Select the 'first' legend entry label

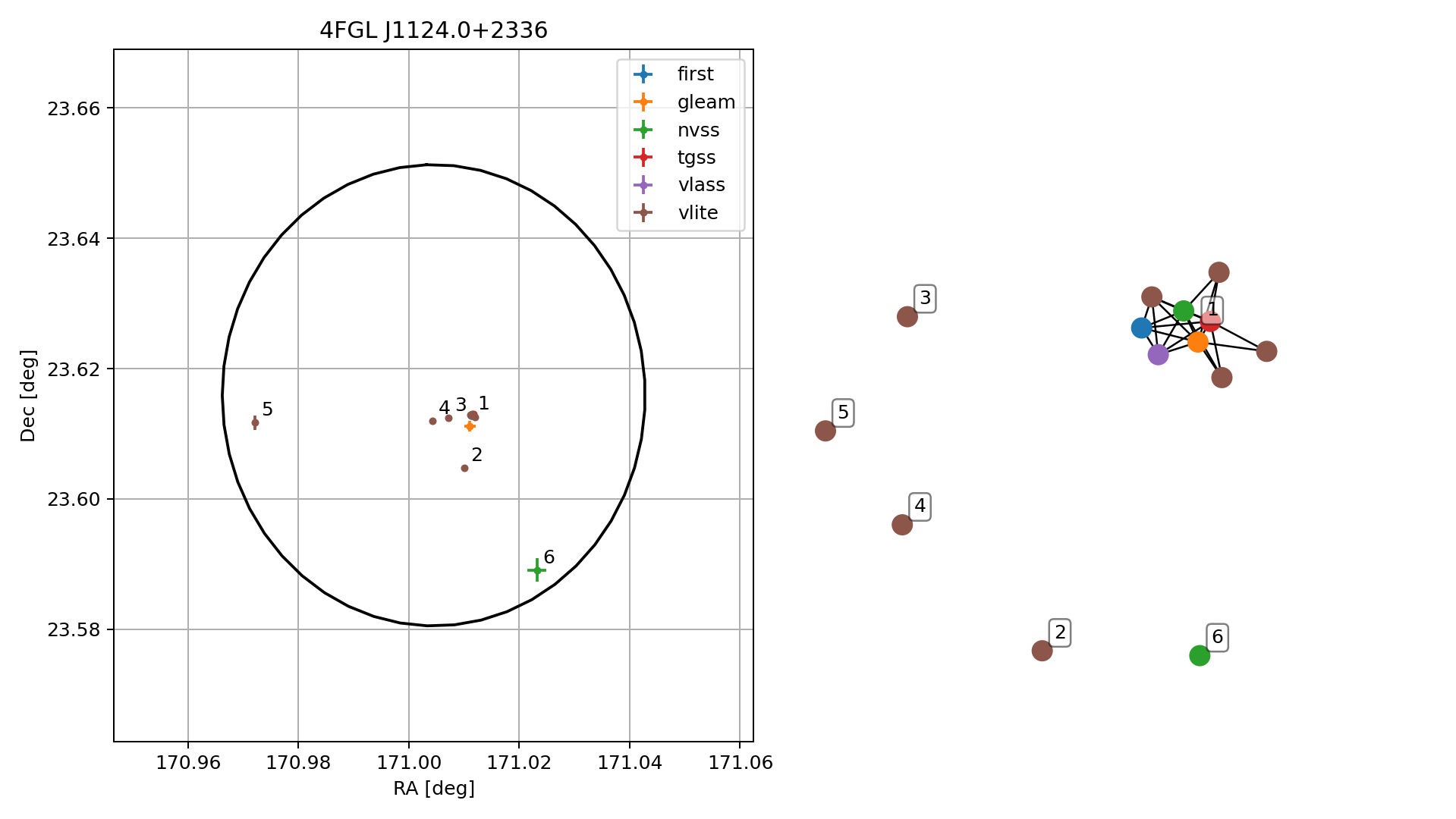click(695, 74)
